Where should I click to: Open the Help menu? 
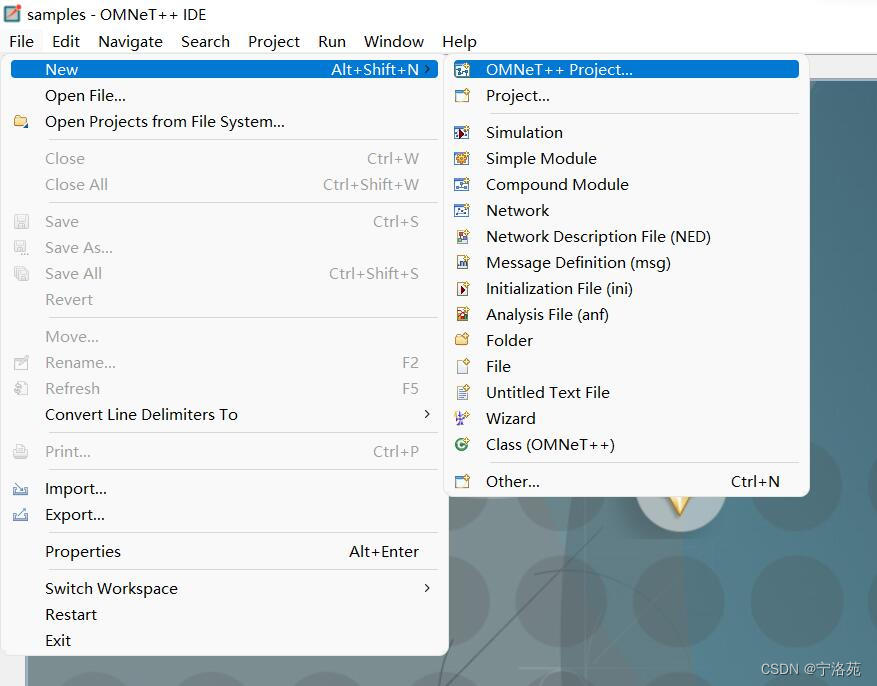coord(459,42)
